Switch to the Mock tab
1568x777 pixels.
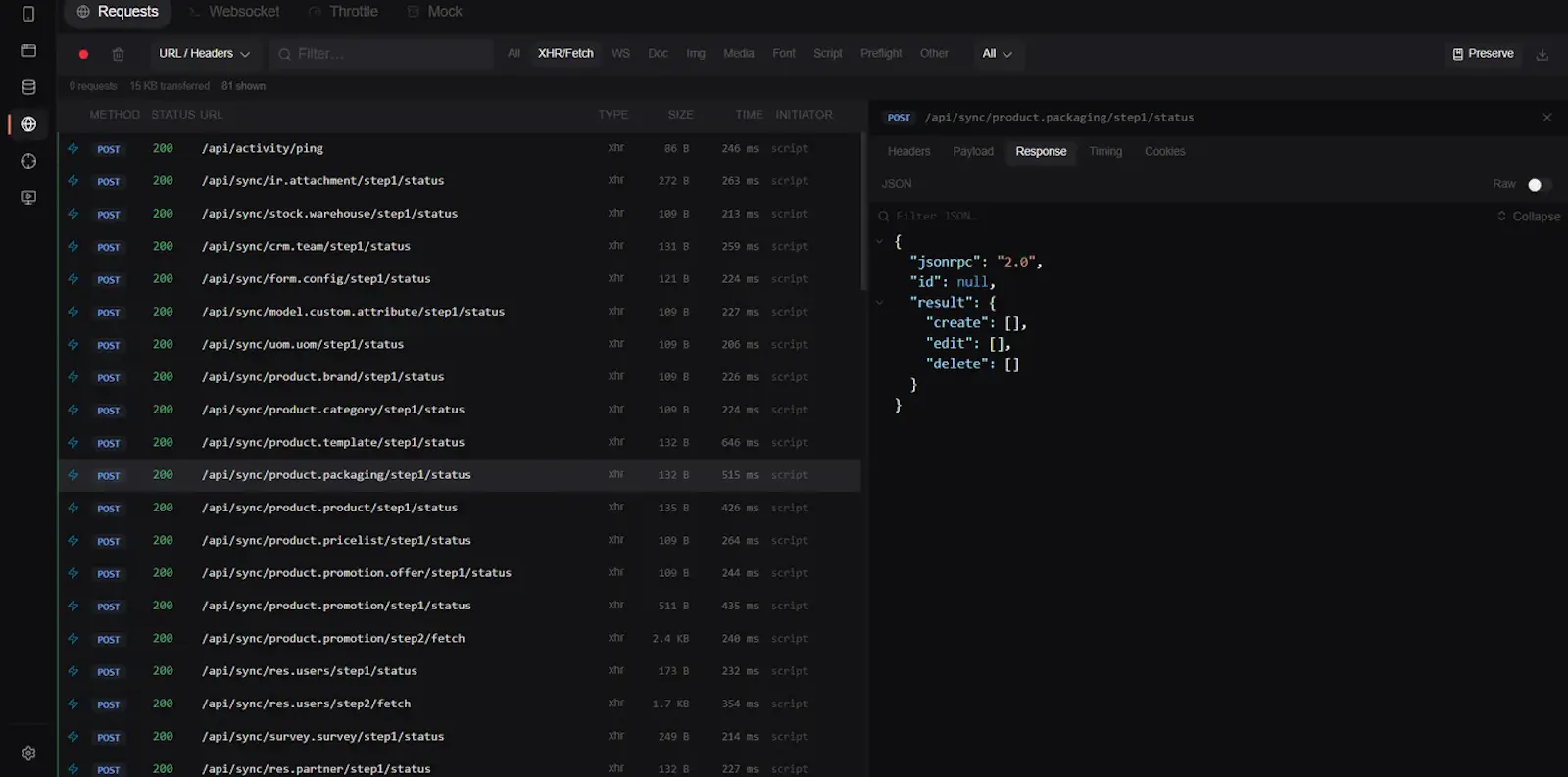434,12
